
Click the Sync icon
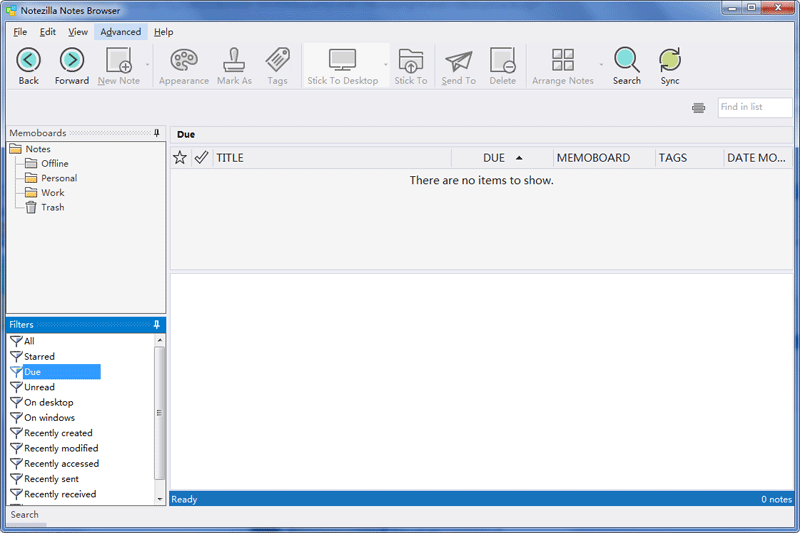(x=669, y=60)
